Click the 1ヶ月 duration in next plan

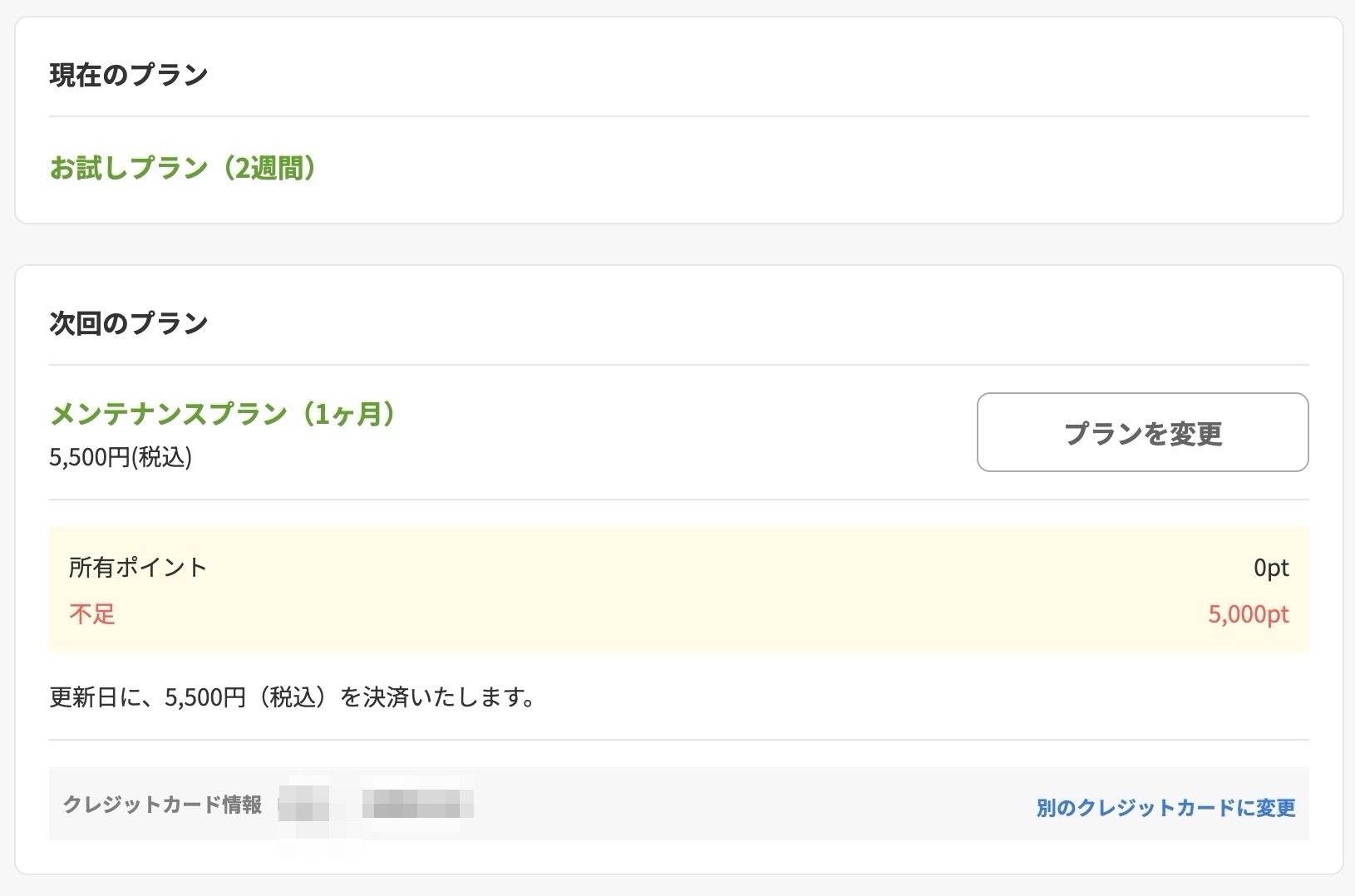click(347, 413)
